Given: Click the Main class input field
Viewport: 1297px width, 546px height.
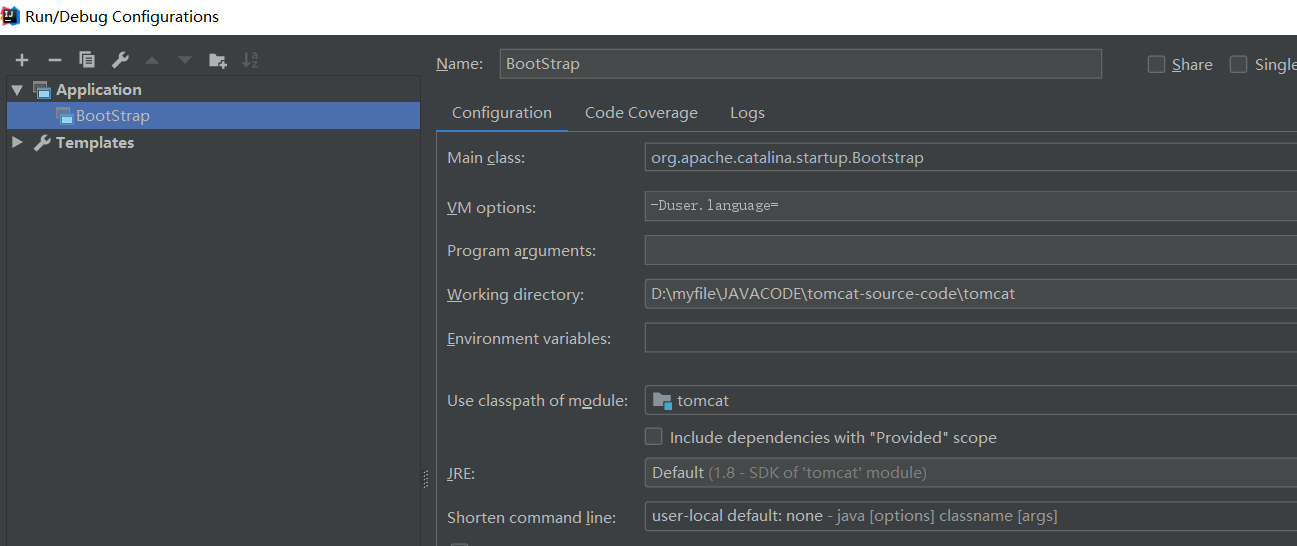Looking at the screenshot, I should (970, 157).
